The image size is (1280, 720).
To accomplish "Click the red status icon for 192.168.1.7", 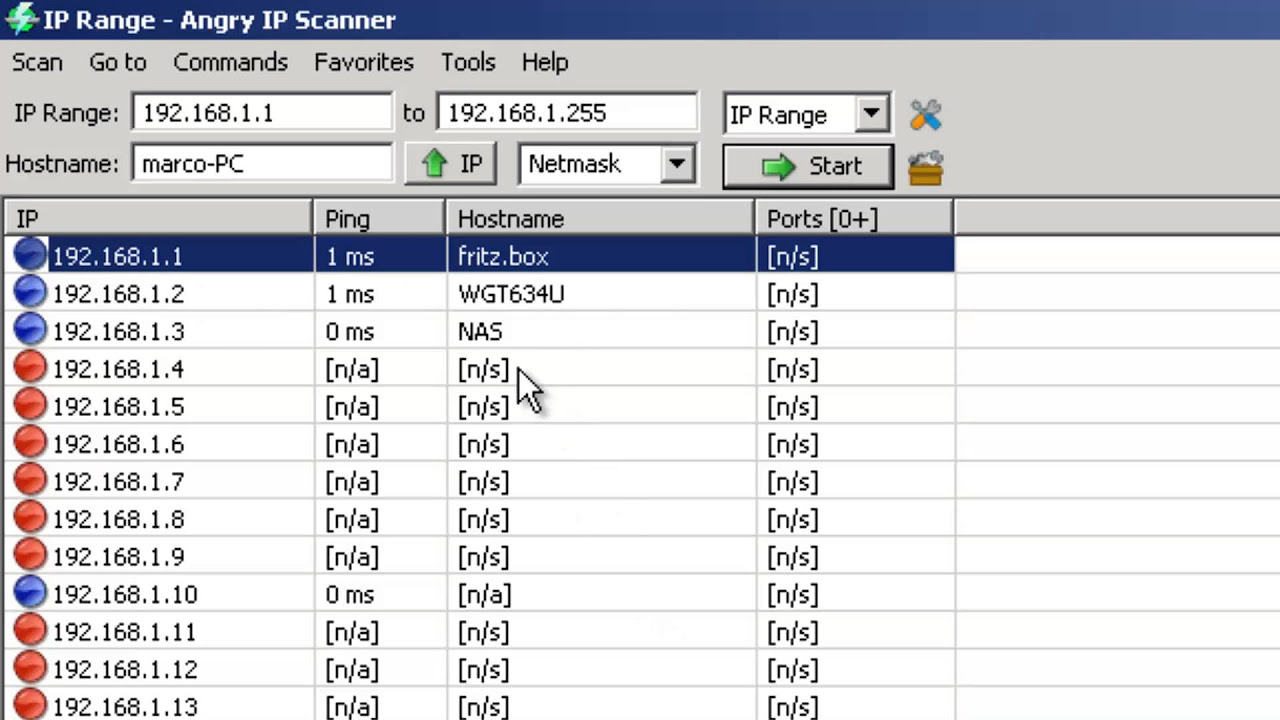I will point(30,481).
